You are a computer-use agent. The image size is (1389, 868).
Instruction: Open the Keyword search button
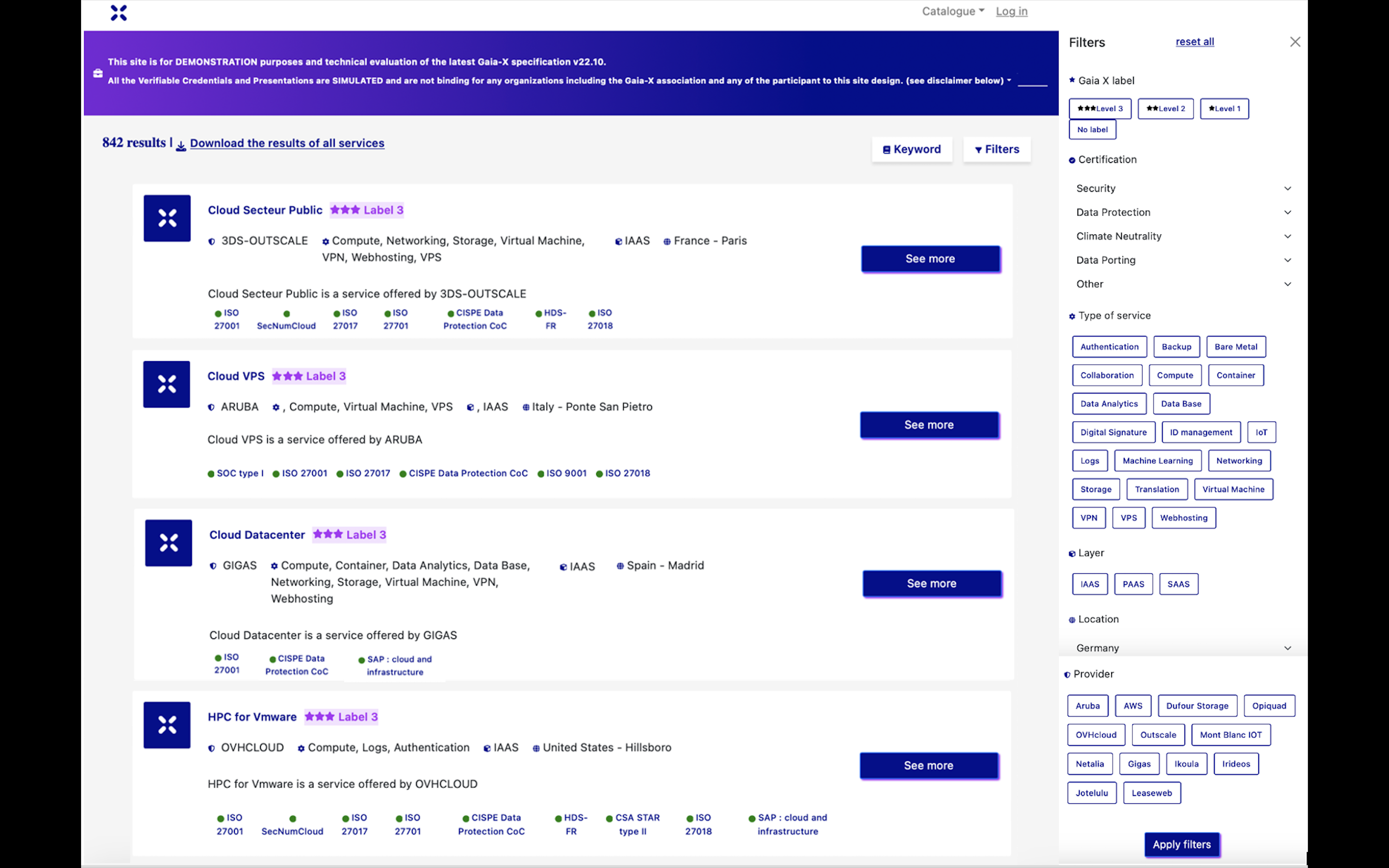912,149
